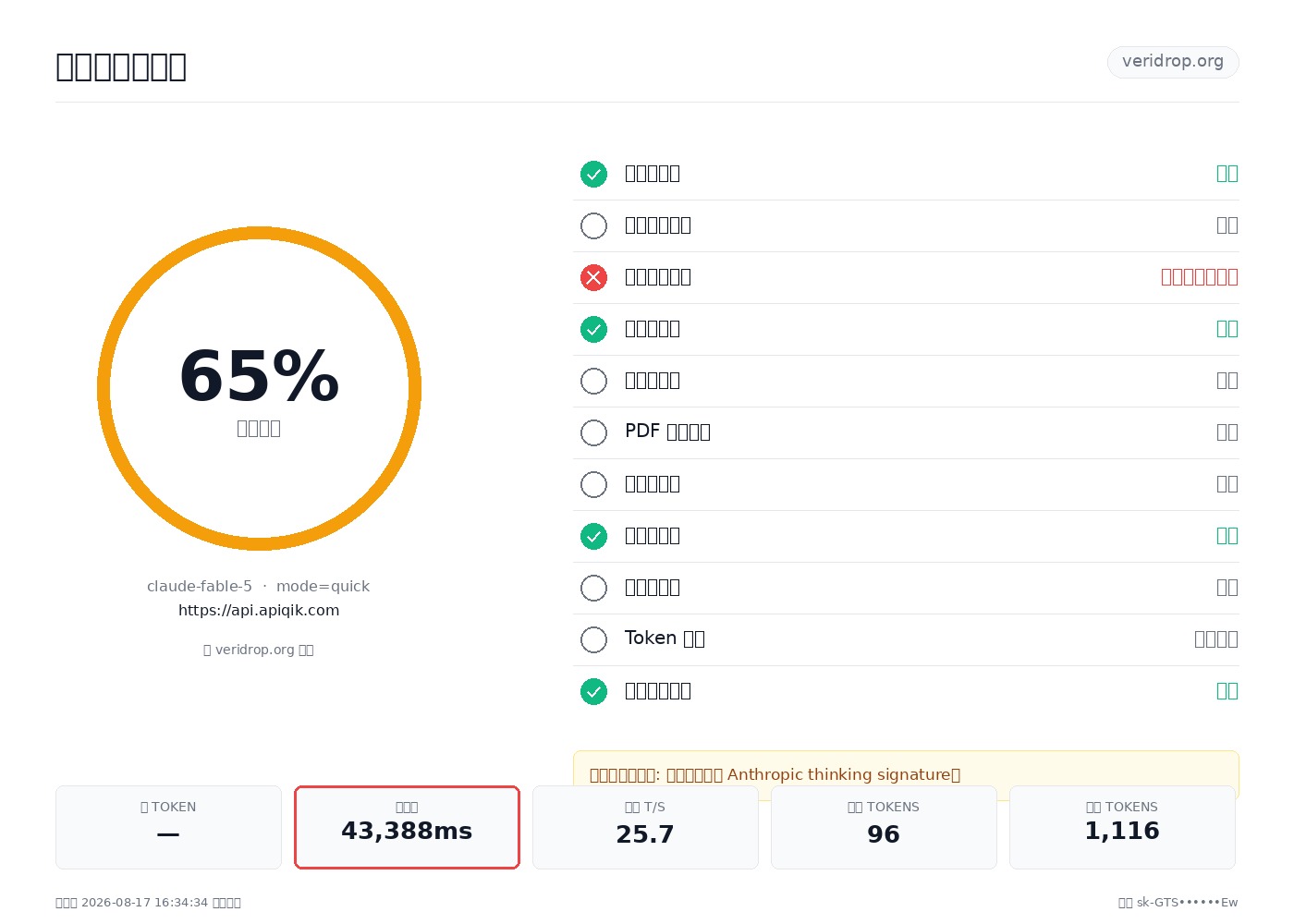Click the red X failed-check icon
1294x924 pixels.
coord(593,277)
